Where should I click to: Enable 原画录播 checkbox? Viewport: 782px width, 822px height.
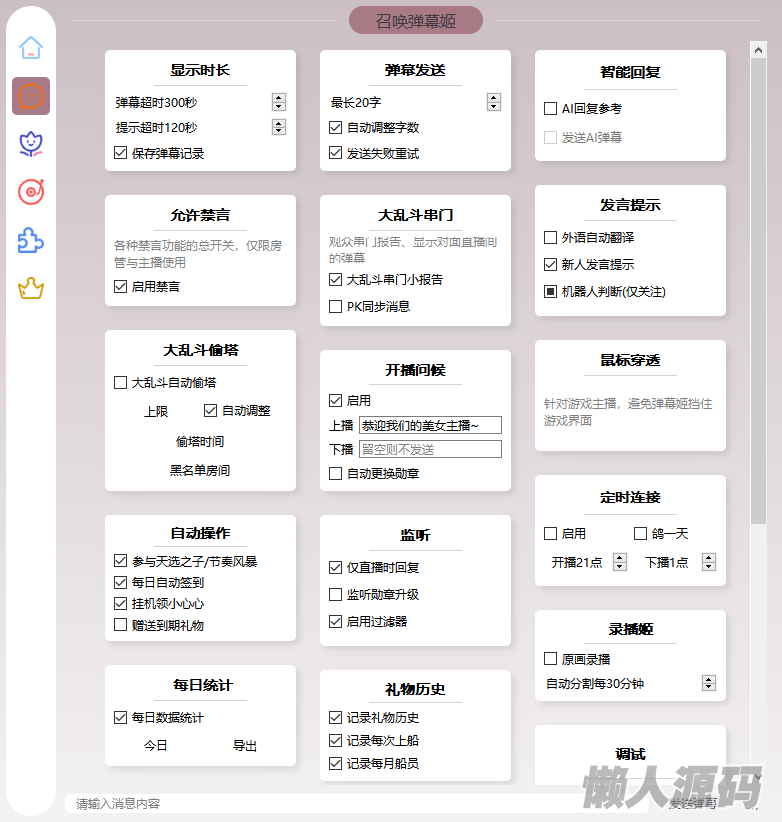pos(550,658)
